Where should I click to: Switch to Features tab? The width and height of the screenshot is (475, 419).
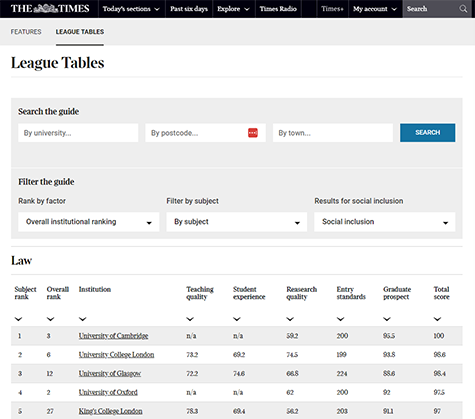[26, 32]
